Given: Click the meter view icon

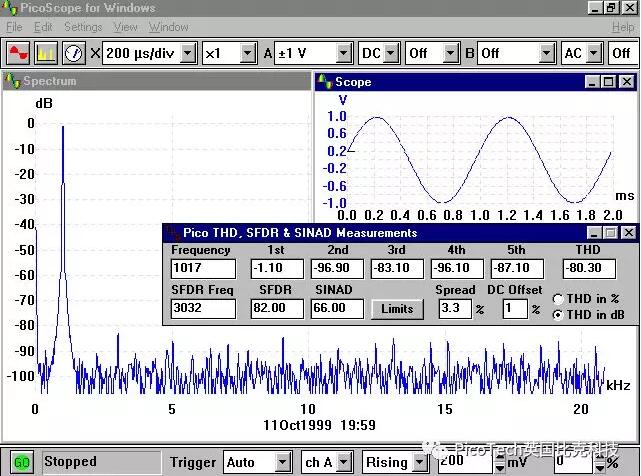Looking at the screenshot, I should pos(73,52).
